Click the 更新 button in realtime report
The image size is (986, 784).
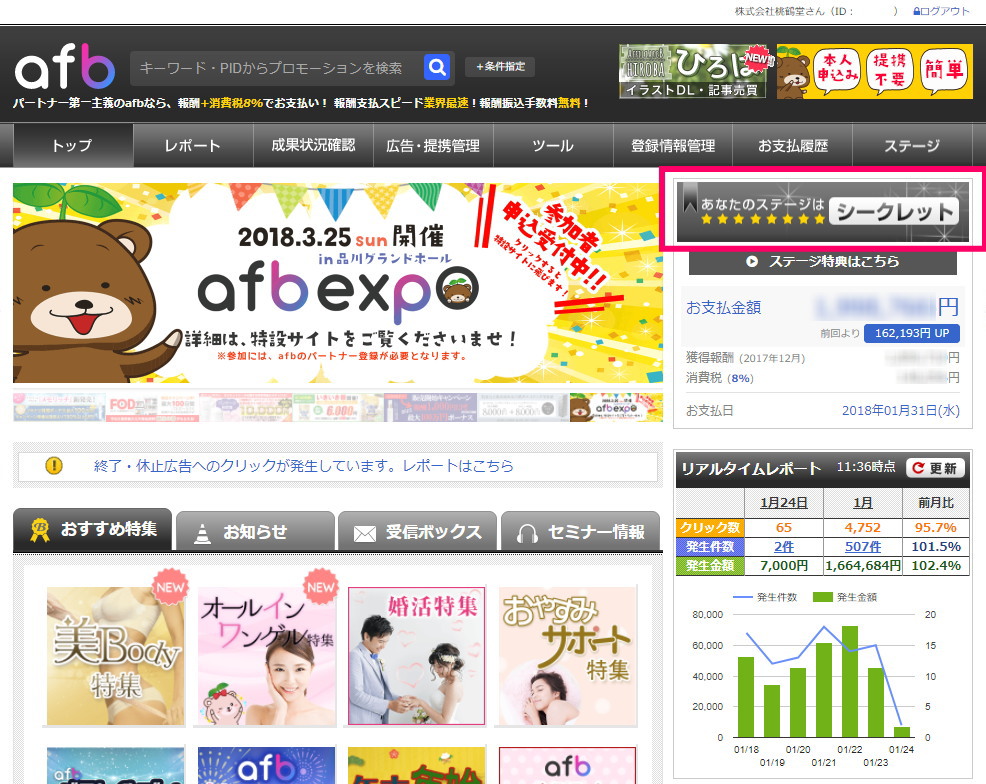(935, 468)
